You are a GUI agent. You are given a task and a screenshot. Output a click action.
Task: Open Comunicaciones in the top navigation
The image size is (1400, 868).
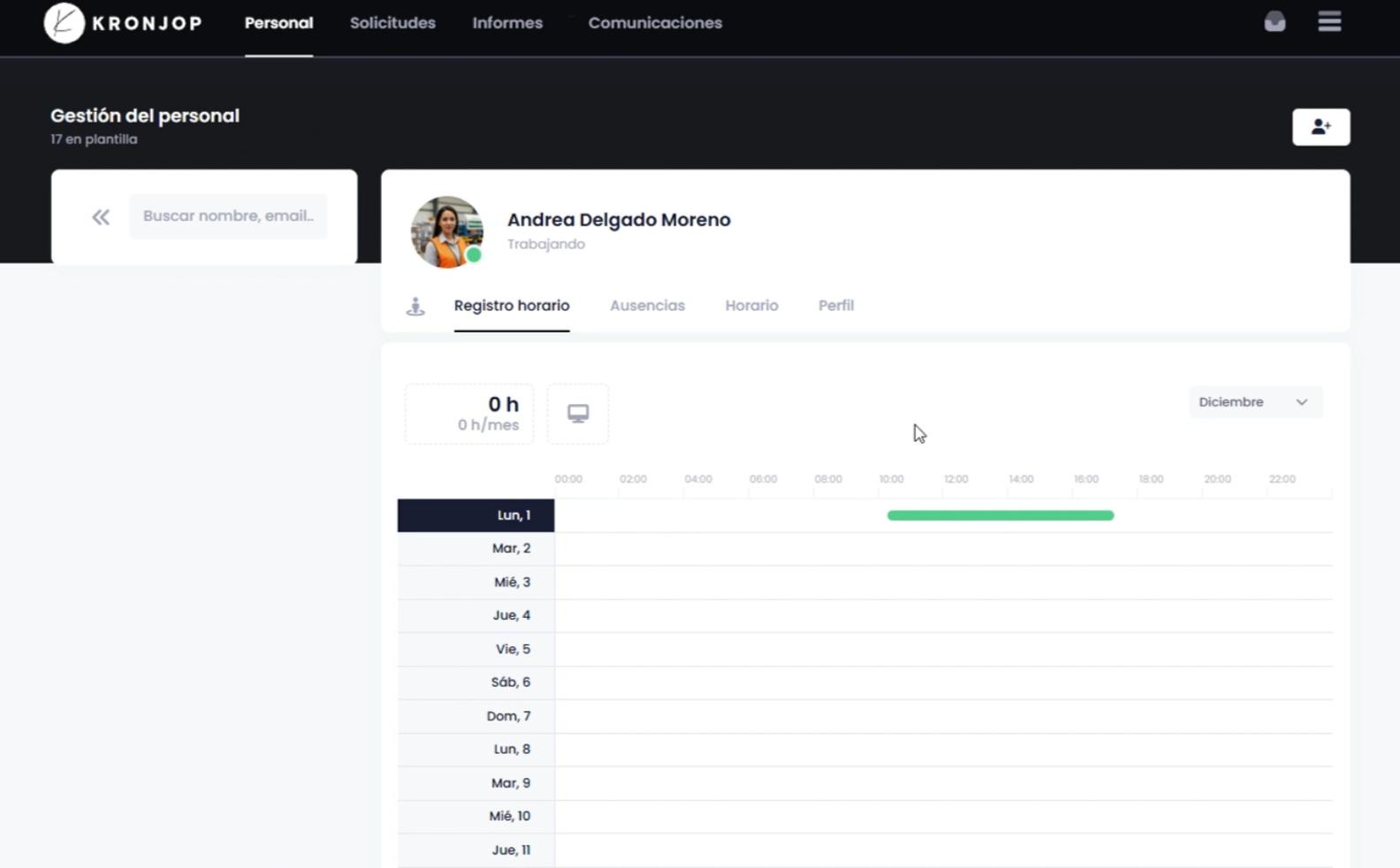click(655, 23)
